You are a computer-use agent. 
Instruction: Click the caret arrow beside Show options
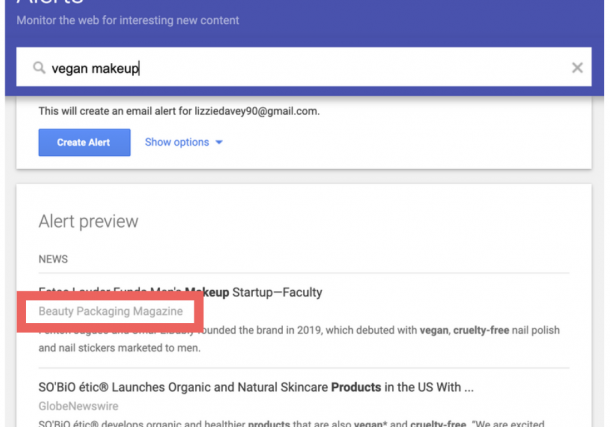[x=219, y=143]
